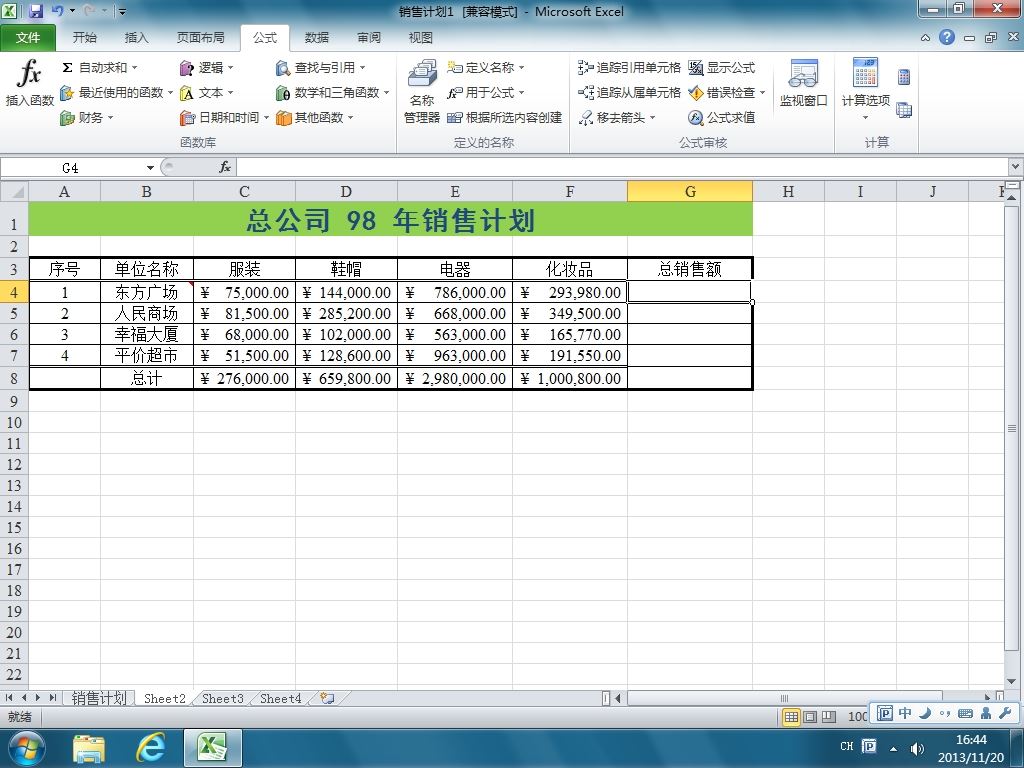
Task: Expand the Undo history dropdown arrow
Action: pos(72,11)
